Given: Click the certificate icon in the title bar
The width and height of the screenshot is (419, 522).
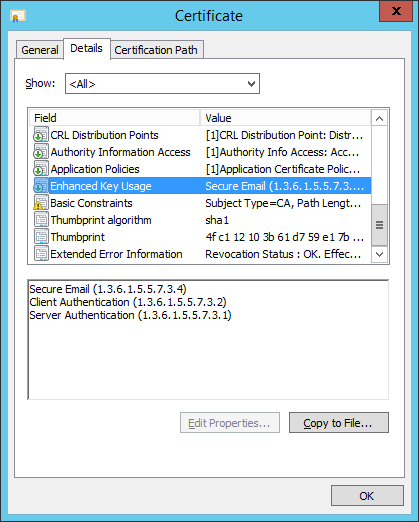Looking at the screenshot, I should click(18, 16).
